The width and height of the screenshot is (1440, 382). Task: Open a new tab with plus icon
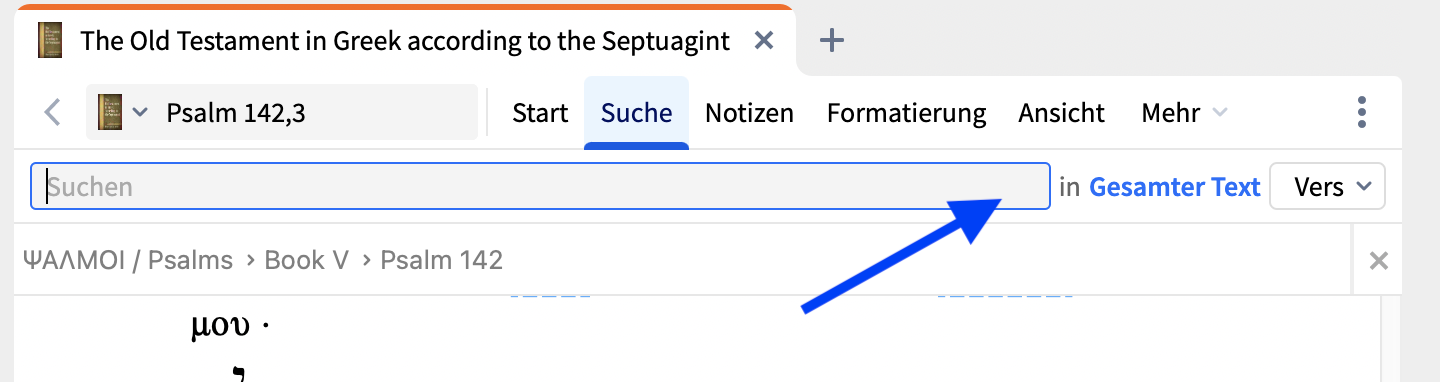(831, 40)
